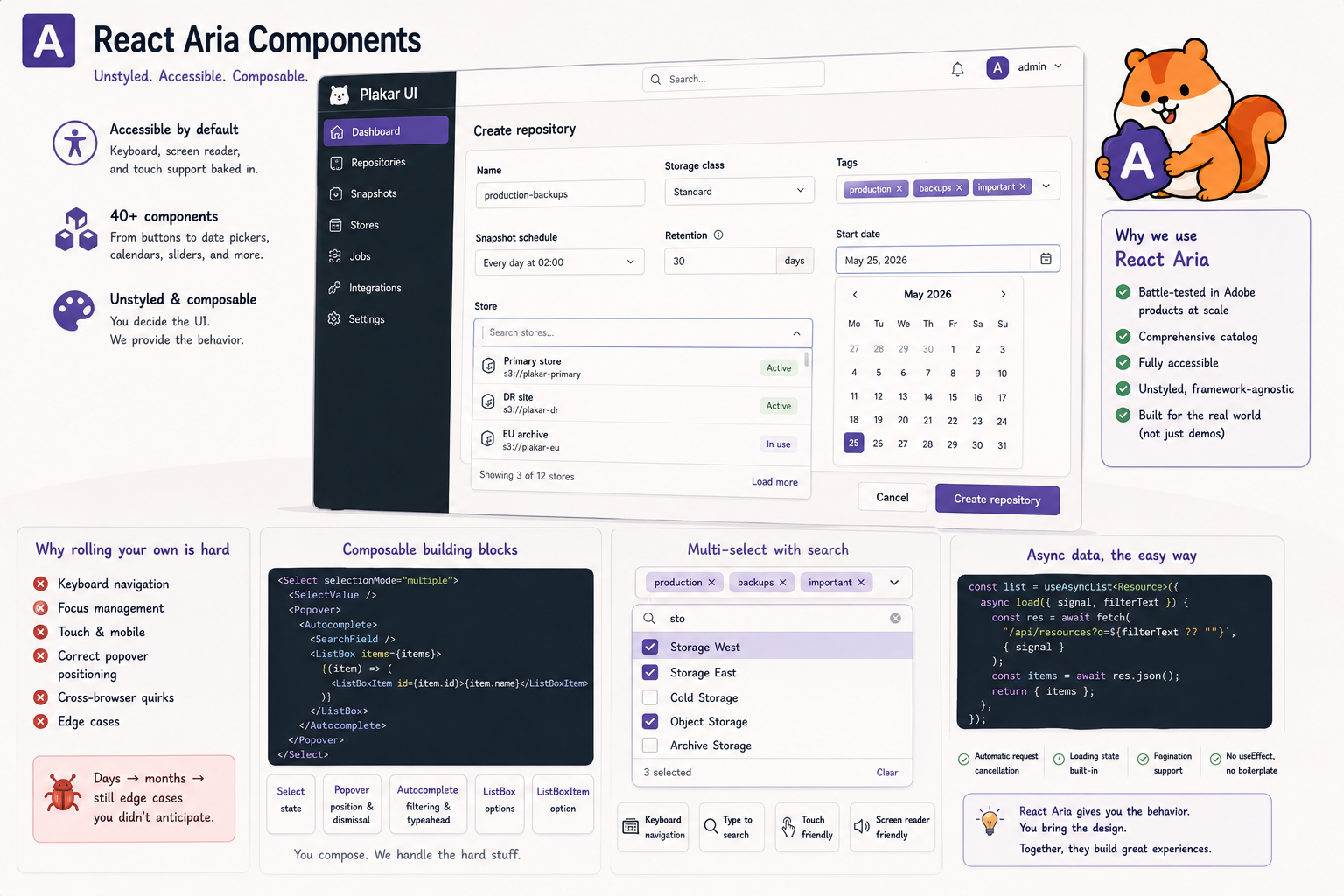The width and height of the screenshot is (1344, 896).
Task: Open the Storage class dropdown
Action: 739,191
